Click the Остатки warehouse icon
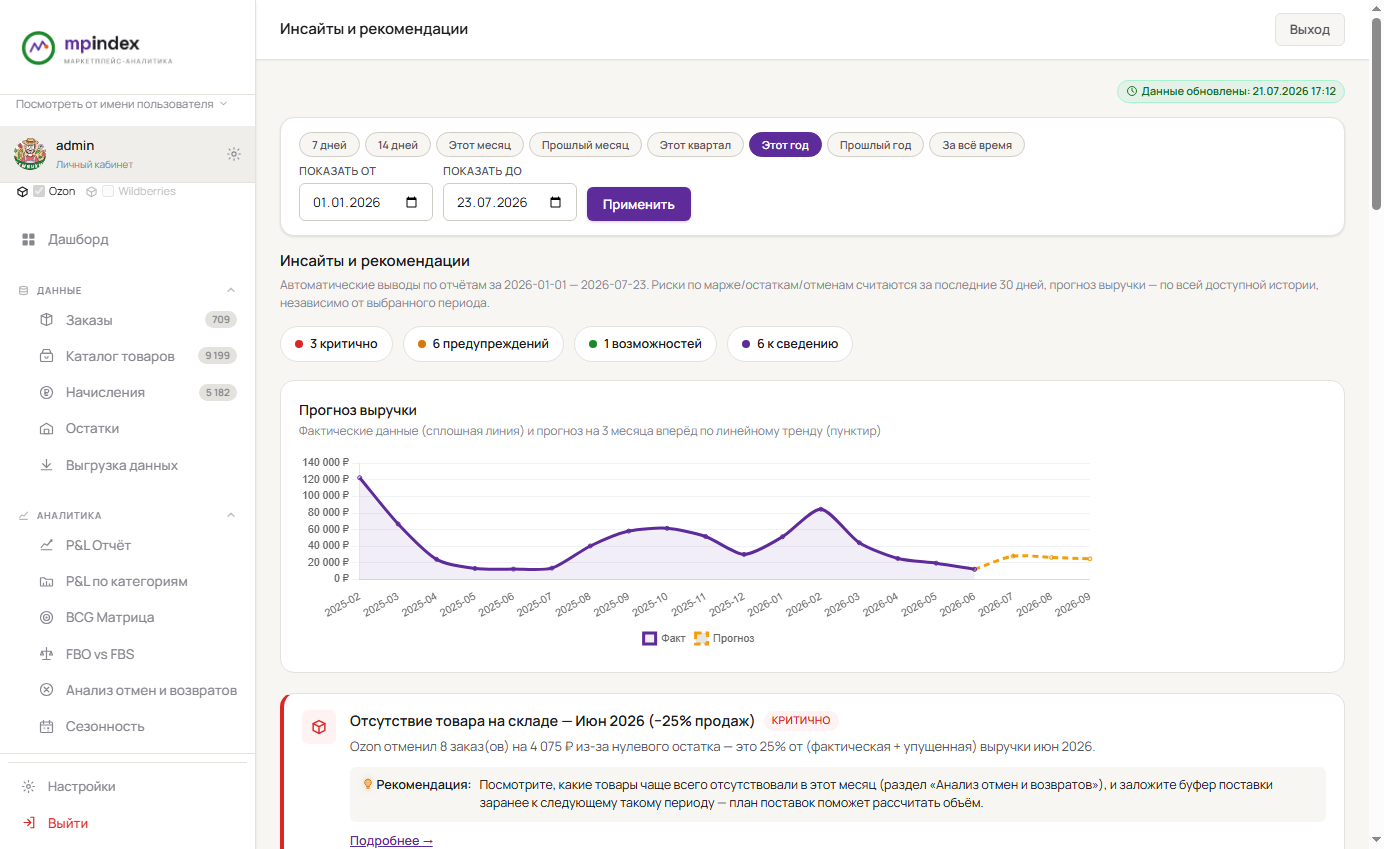The width and height of the screenshot is (1384, 849). (x=46, y=428)
